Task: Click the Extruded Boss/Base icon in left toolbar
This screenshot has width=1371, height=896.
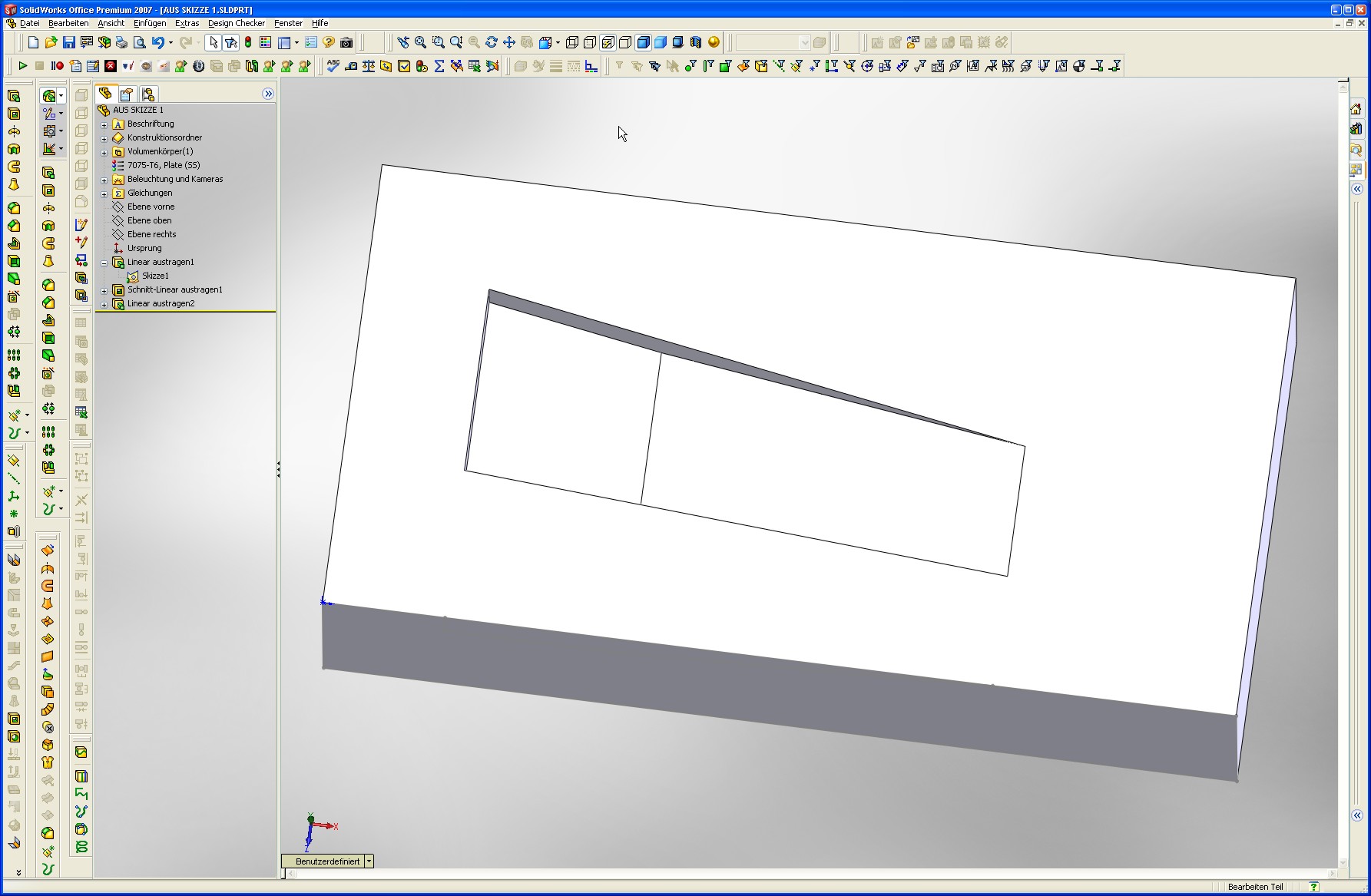Action: [x=13, y=96]
